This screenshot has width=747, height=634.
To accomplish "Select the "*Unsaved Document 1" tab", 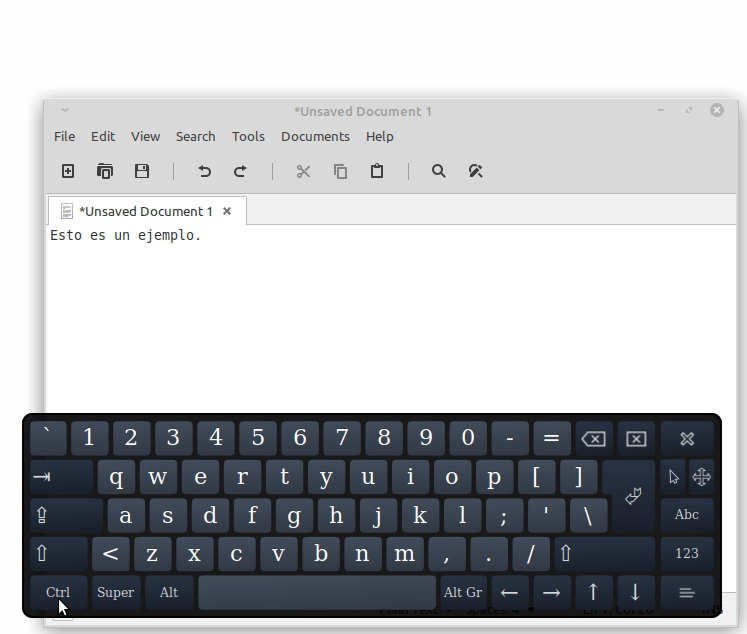I will [146, 211].
